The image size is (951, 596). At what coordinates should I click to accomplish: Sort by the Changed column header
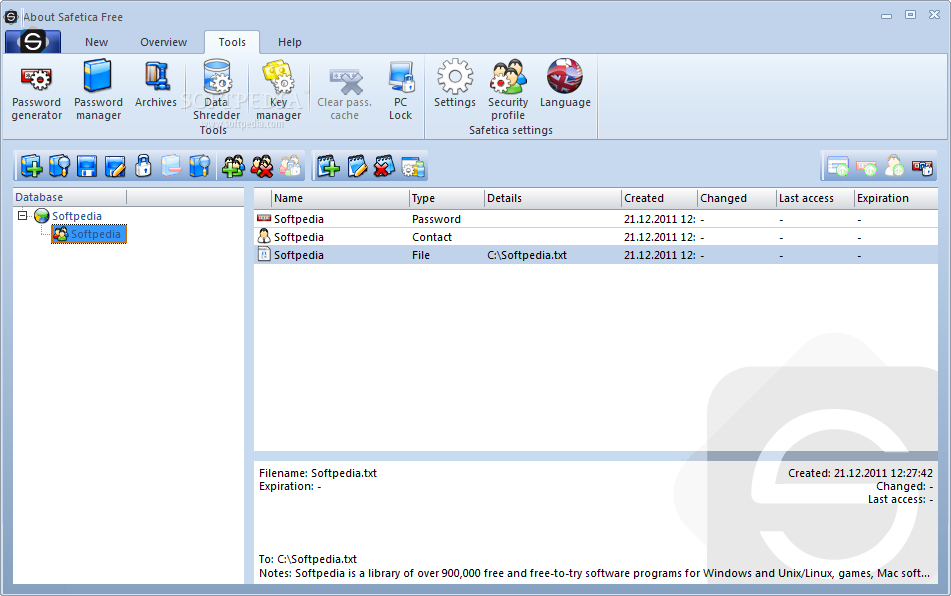(737, 198)
